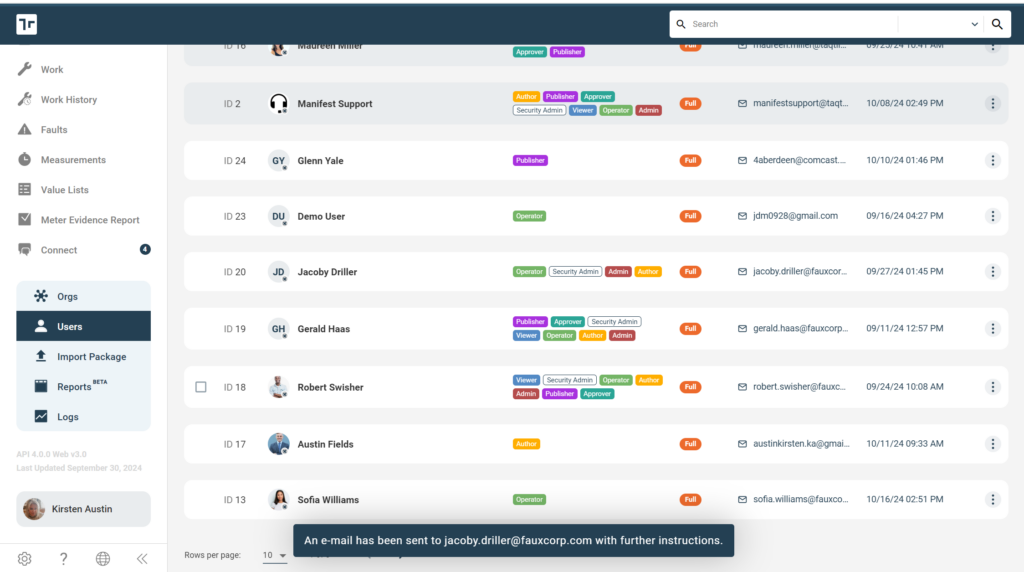Viewport: 1024px width, 572px height.
Task: Click Gerald Haas GH avatar
Action: tap(278, 328)
